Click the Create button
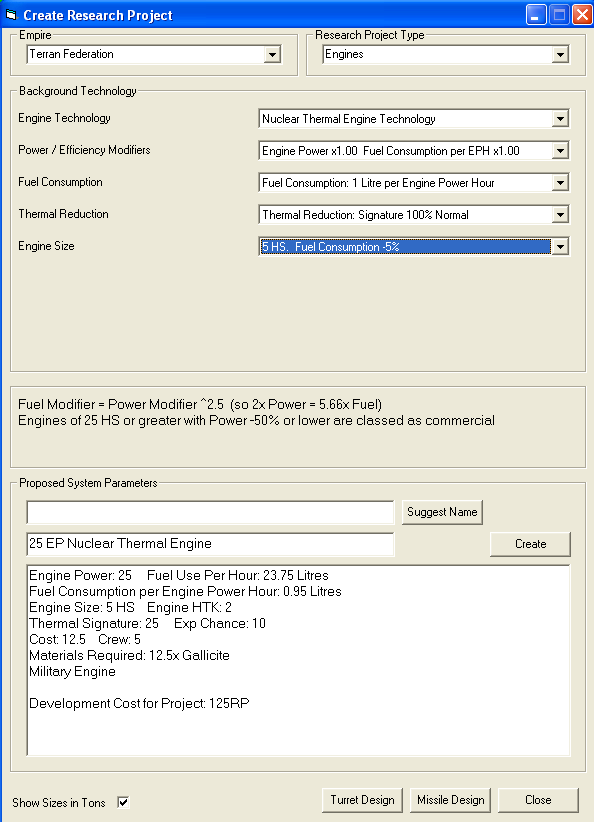594x822 pixels. 530,544
